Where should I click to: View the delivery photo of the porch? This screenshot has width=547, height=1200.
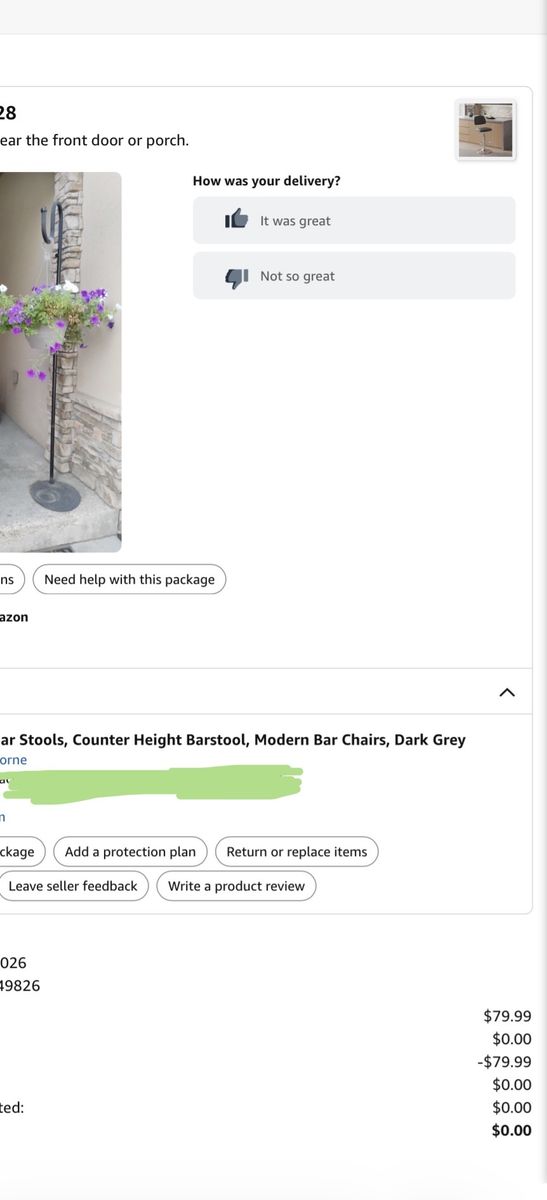tap(60, 362)
